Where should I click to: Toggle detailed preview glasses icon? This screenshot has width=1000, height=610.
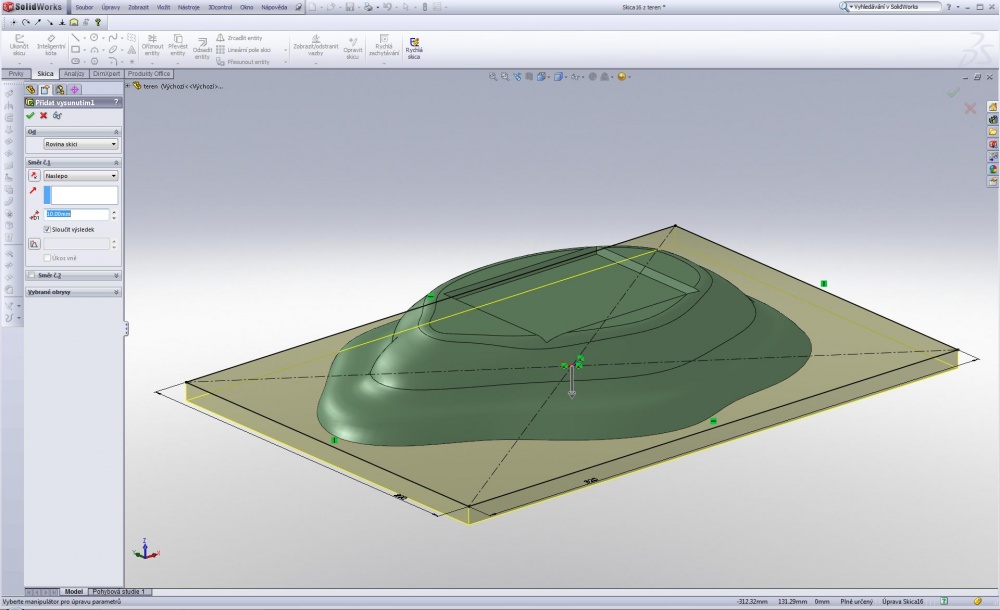click(57, 115)
